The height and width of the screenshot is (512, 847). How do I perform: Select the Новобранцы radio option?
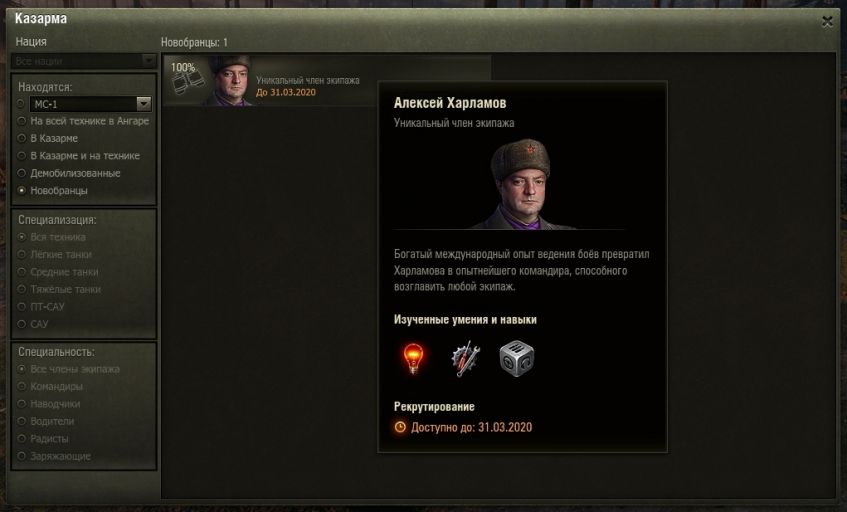pos(52,191)
